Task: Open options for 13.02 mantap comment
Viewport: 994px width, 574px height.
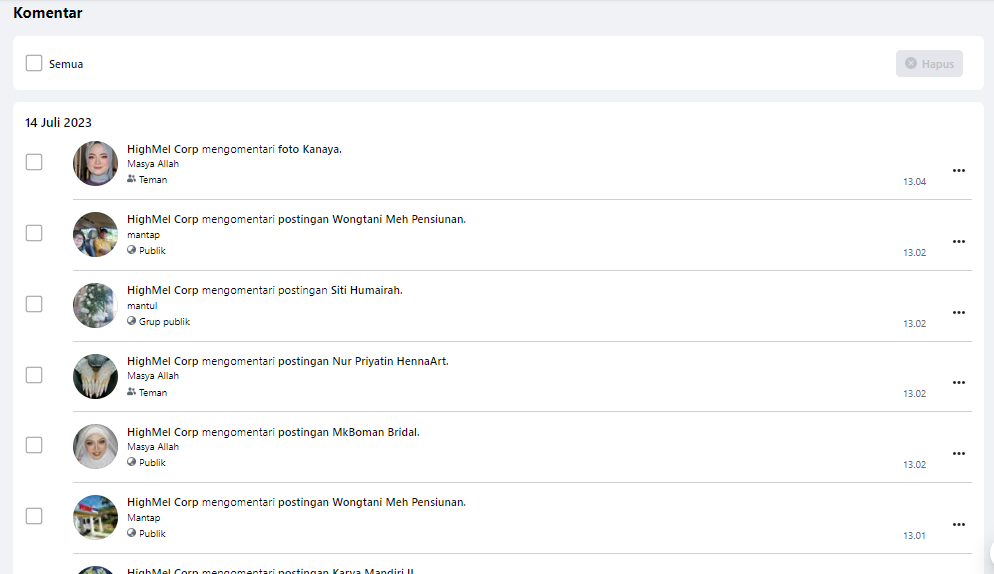Action: [958, 242]
